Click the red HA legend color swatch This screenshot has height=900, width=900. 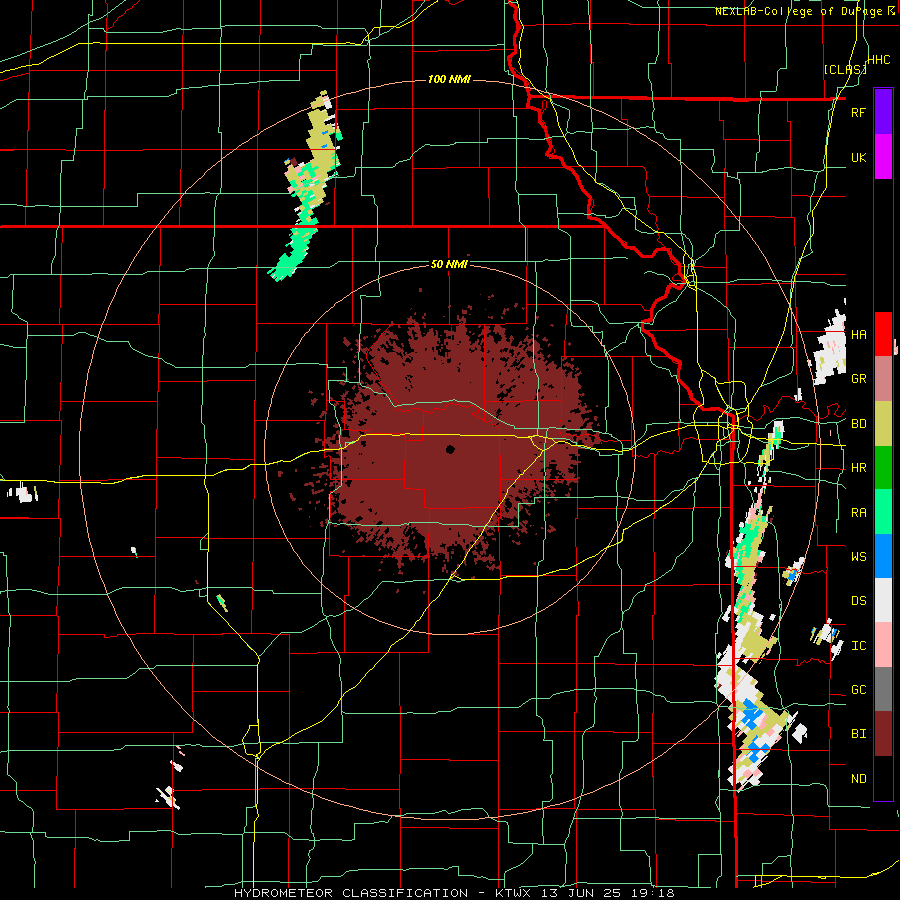click(883, 334)
